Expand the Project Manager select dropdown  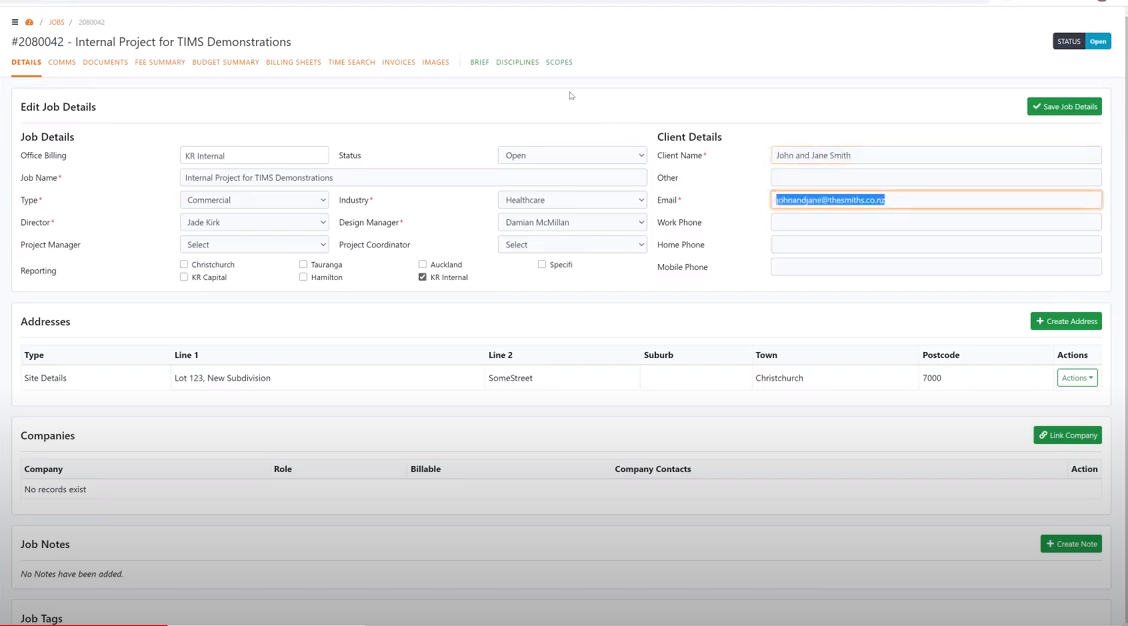point(254,244)
